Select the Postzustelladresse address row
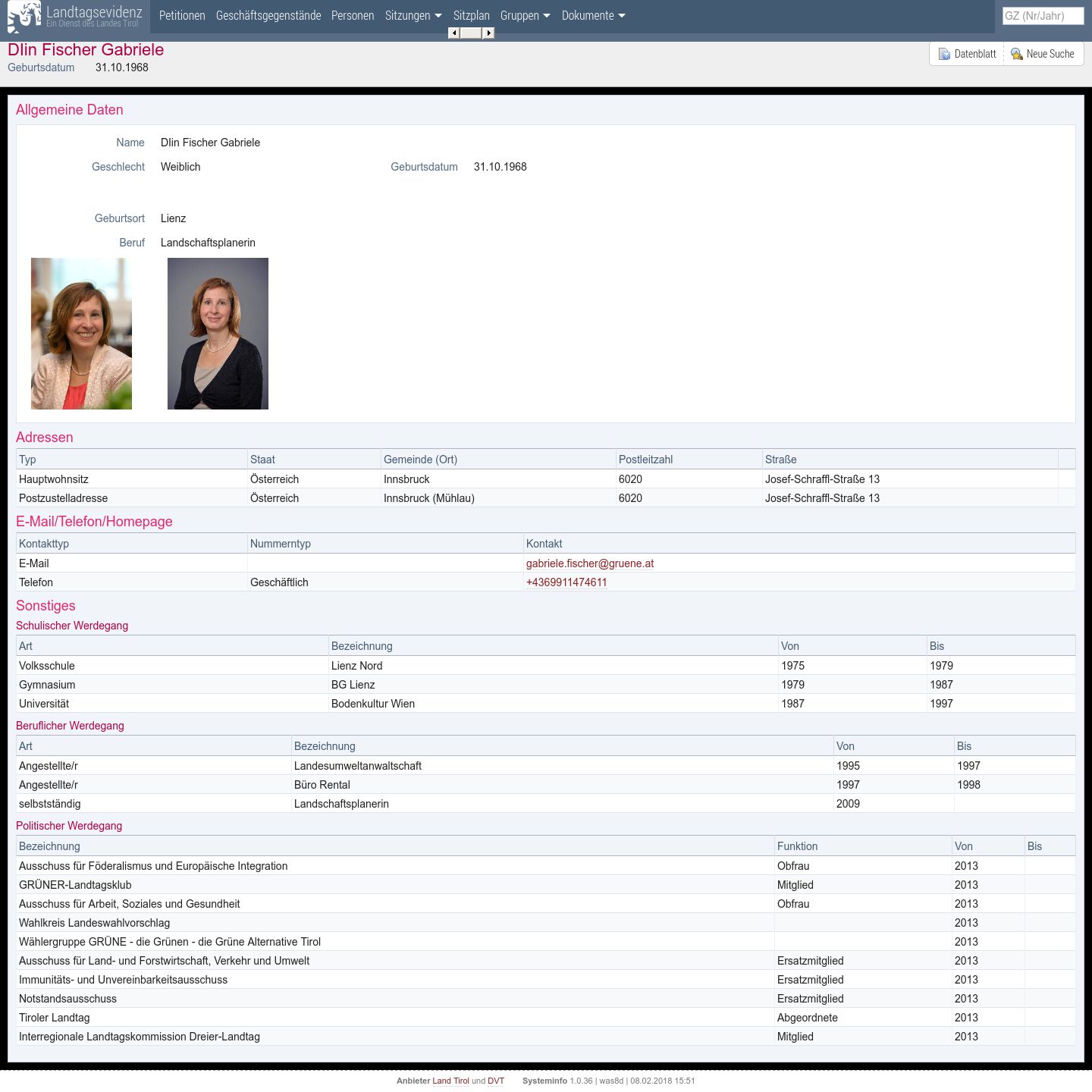1092x1092 pixels. 546,498
